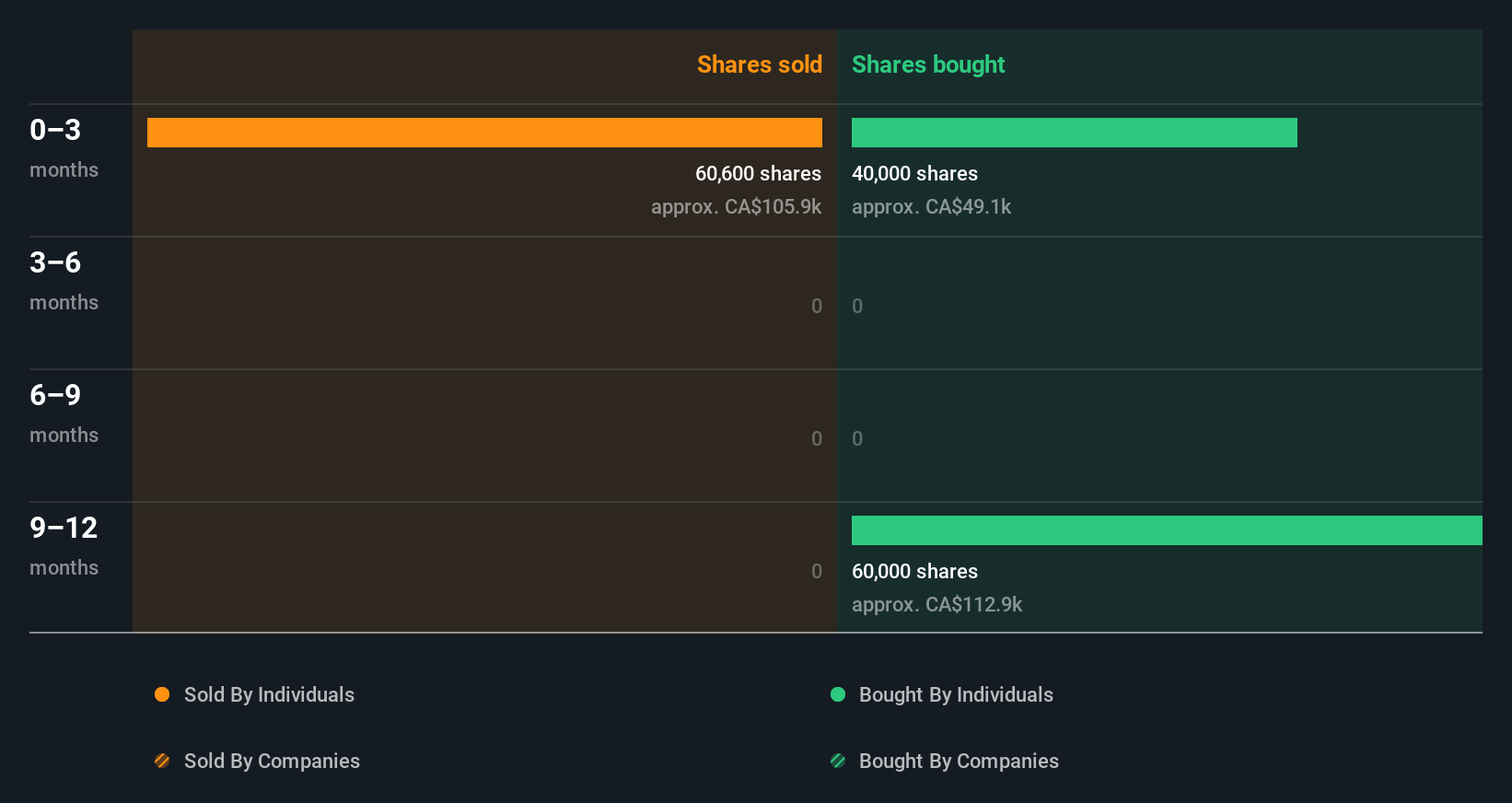Click the '3–6' months row label
This screenshot has width=1512, height=803.
click(55, 262)
